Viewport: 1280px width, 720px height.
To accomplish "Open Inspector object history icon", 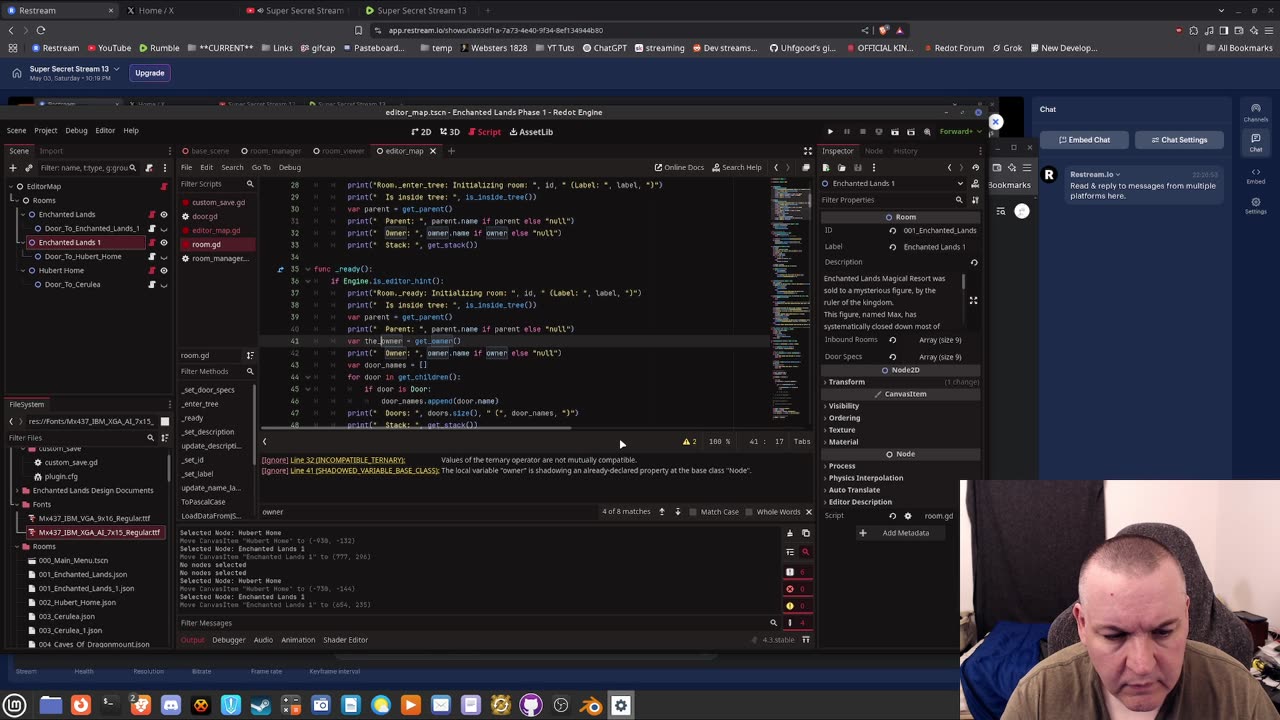I will point(975,167).
